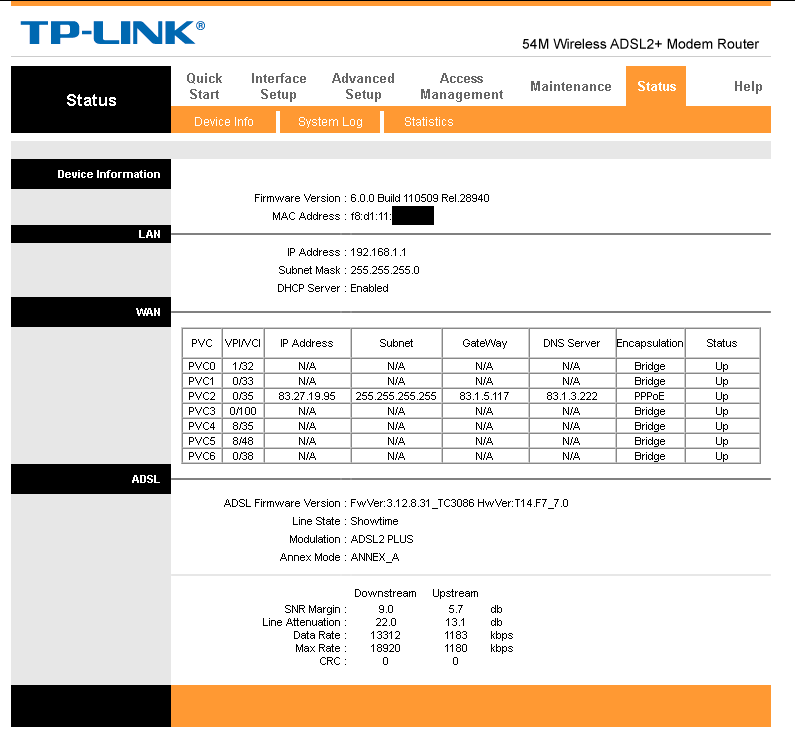Open Access Management tab

tap(461, 86)
